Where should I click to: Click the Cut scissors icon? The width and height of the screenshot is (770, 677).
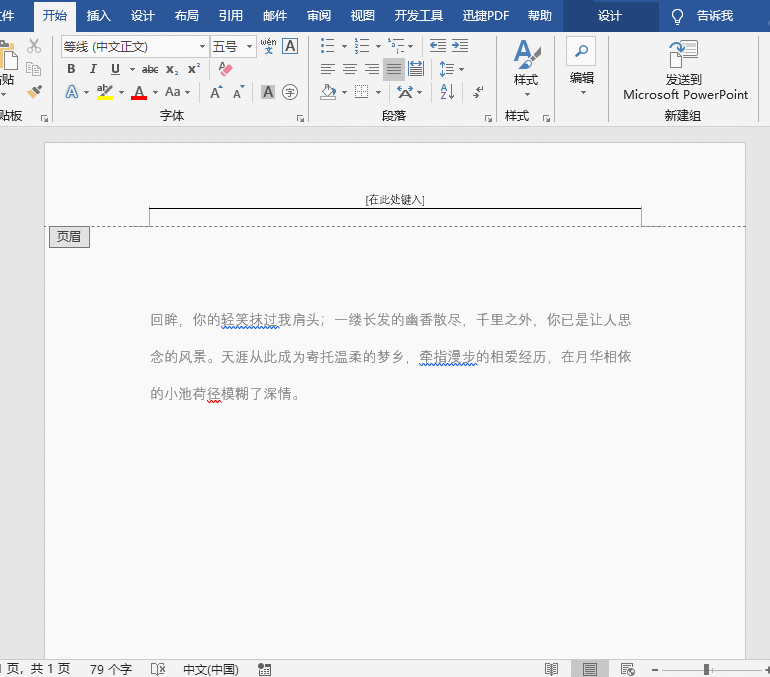point(34,46)
